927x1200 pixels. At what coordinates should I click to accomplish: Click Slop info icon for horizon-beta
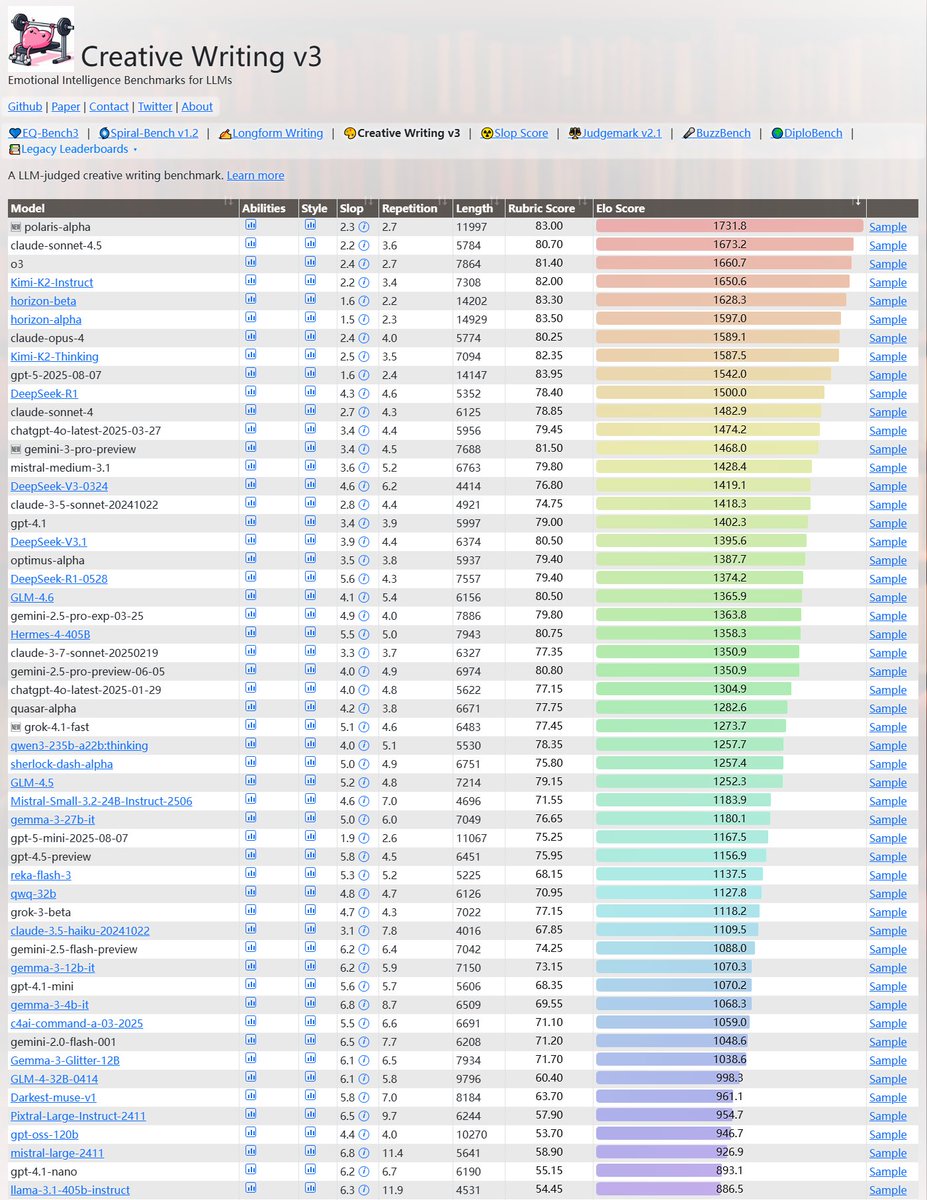coord(364,301)
